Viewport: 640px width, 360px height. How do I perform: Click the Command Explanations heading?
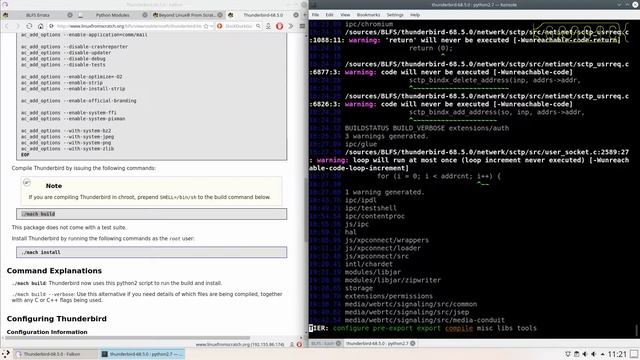[54, 271]
